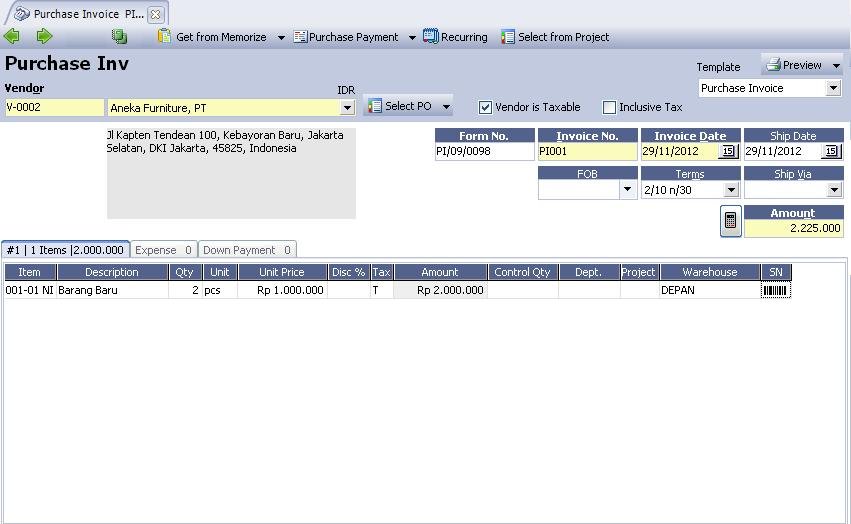Click the Purchase Payment label
Image resolution: width=851 pixels, height=524 pixels.
(x=353, y=37)
